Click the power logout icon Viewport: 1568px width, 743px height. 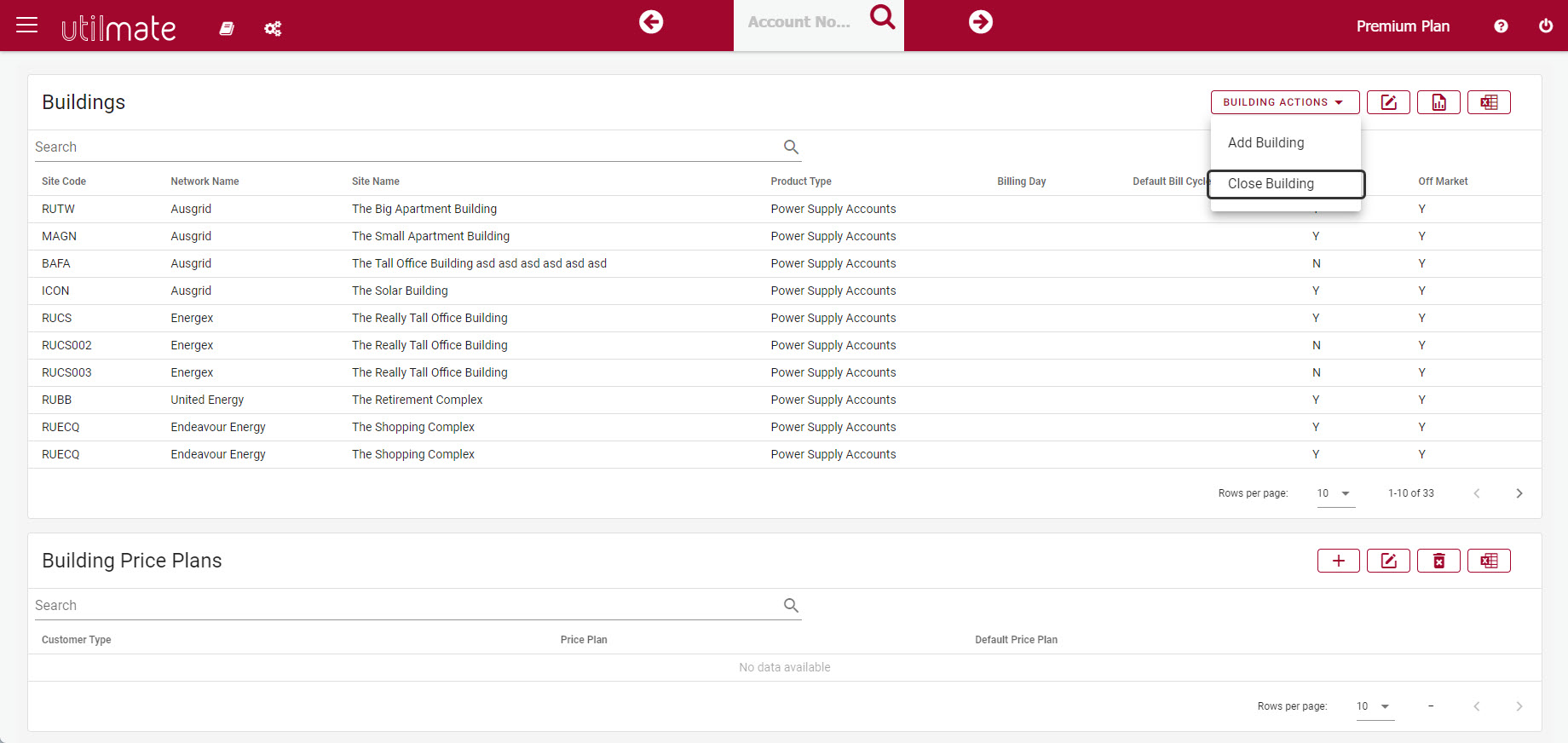[1546, 26]
